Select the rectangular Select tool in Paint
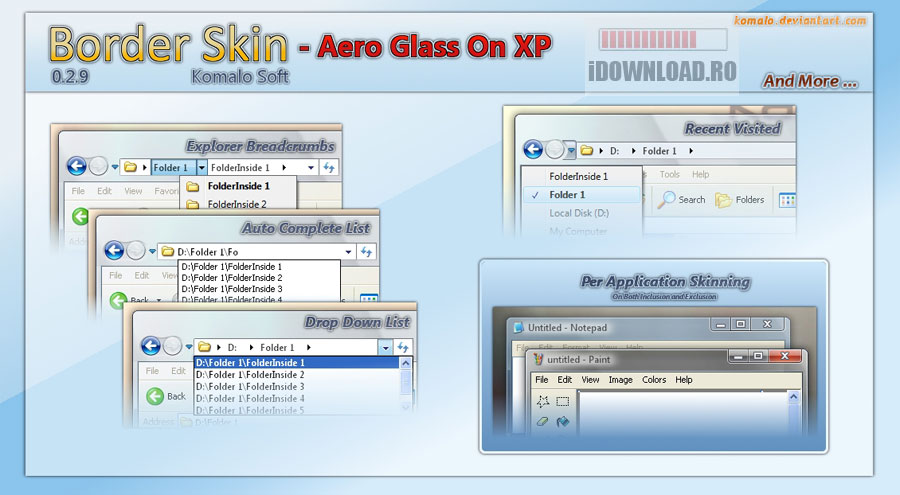The image size is (900, 495). [563, 401]
